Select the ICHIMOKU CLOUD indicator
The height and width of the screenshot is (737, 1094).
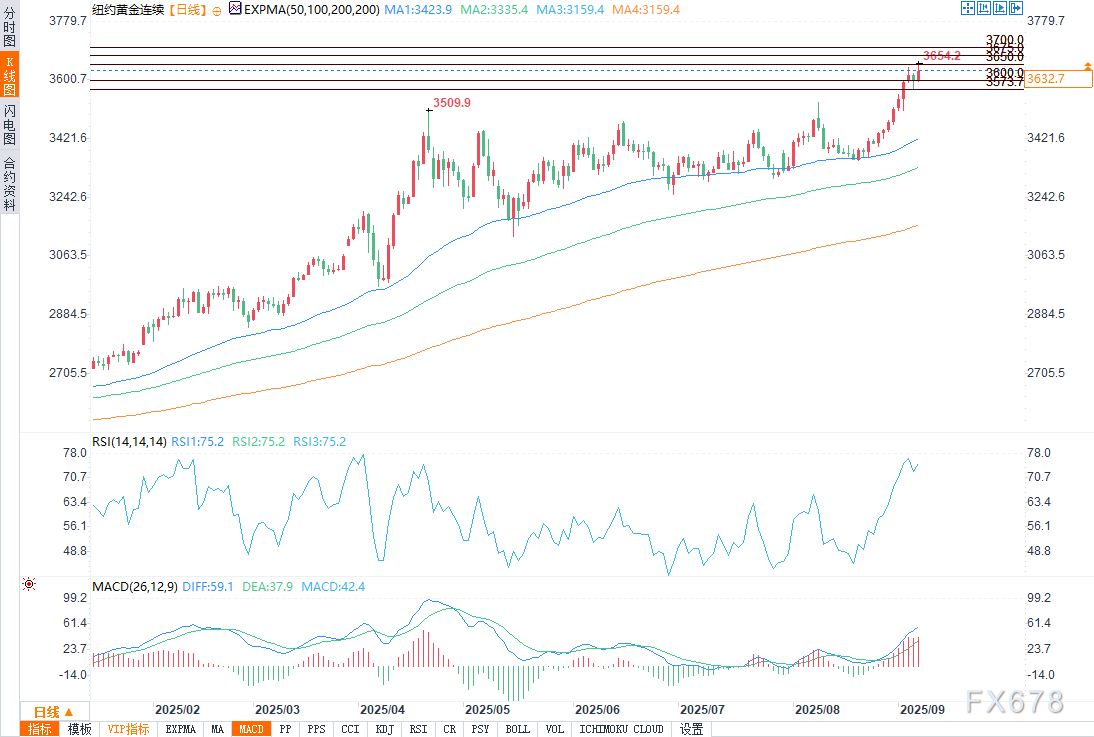621,729
